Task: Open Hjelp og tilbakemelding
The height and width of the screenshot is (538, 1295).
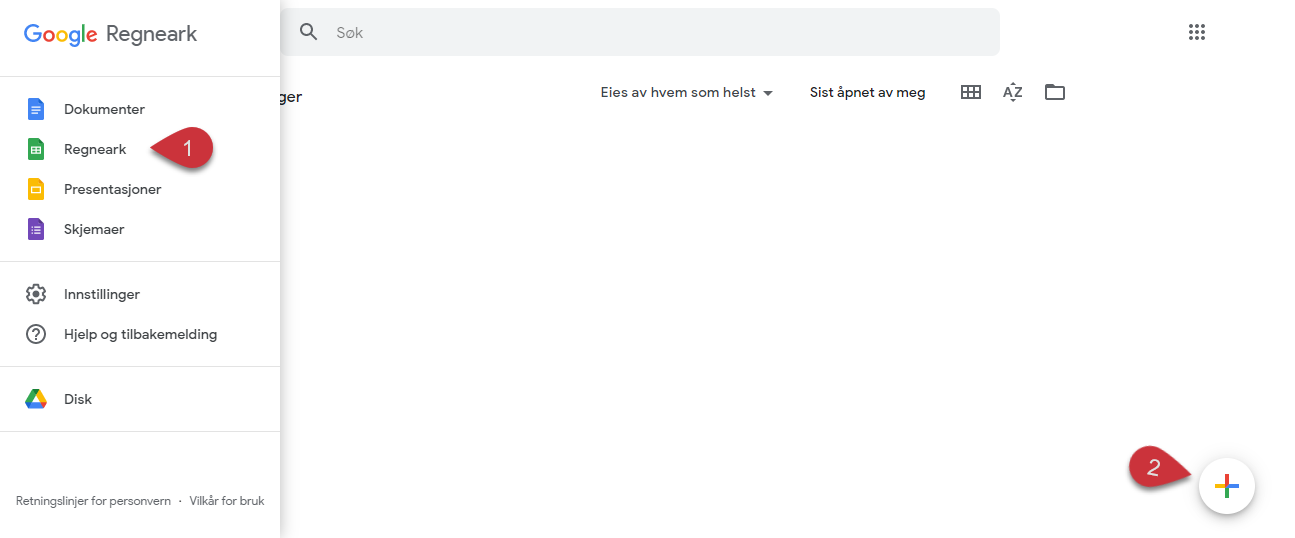Action: pyautogui.click(x=140, y=334)
